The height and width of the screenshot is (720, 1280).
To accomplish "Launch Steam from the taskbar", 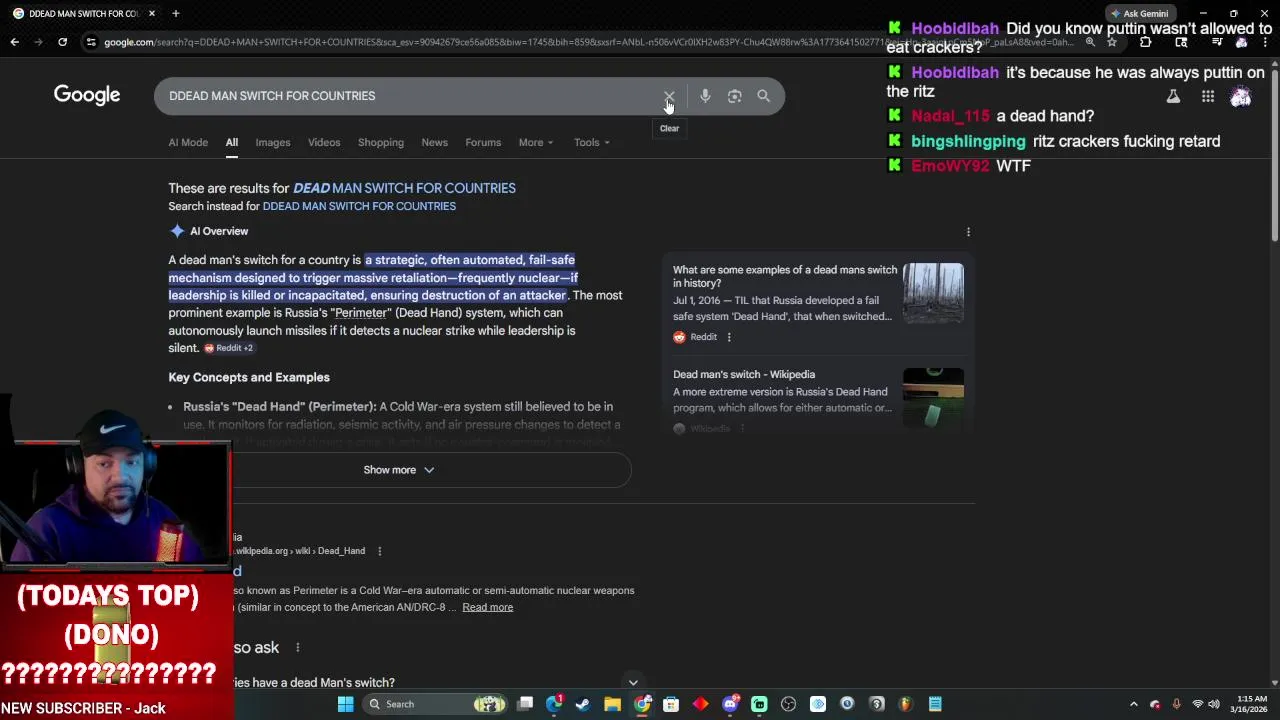I will point(583,704).
